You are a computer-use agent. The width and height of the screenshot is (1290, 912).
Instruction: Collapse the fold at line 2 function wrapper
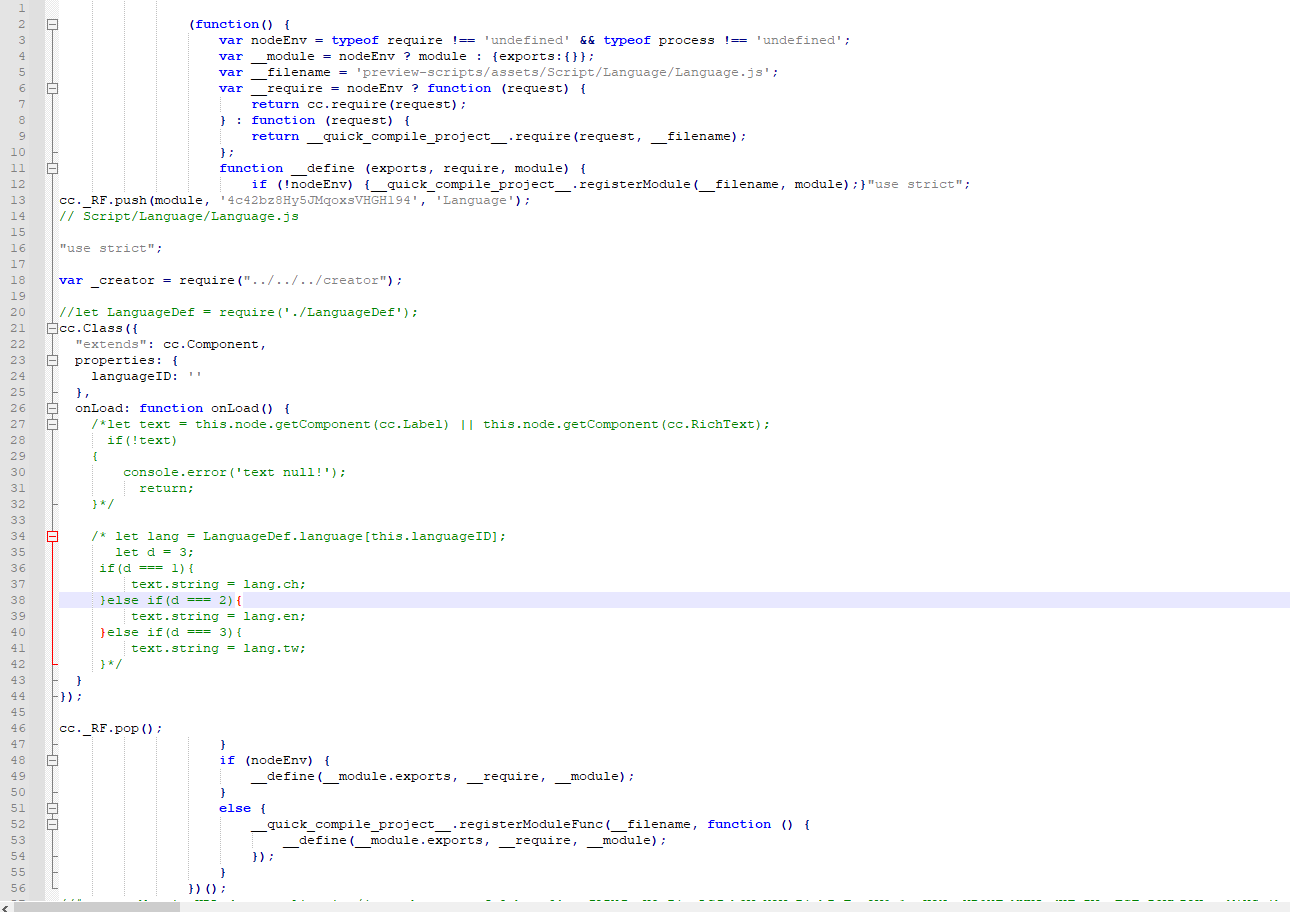[x=52, y=24]
